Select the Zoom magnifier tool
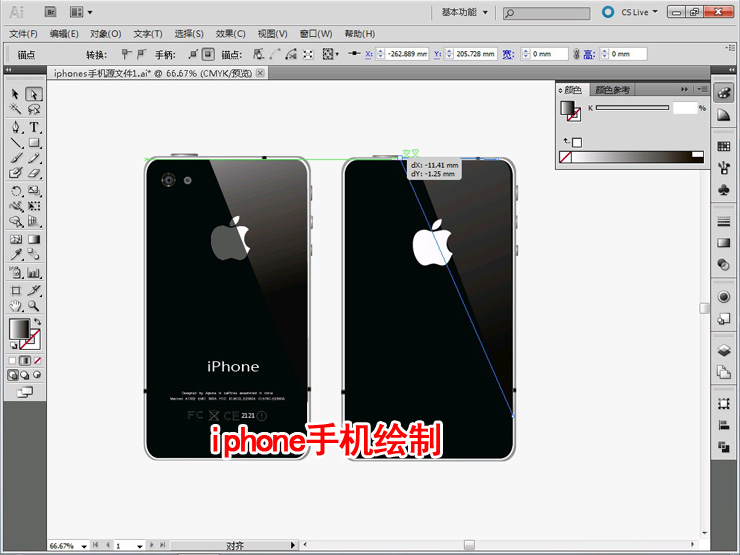The width and height of the screenshot is (740, 555). pyautogui.click(x=34, y=306)
